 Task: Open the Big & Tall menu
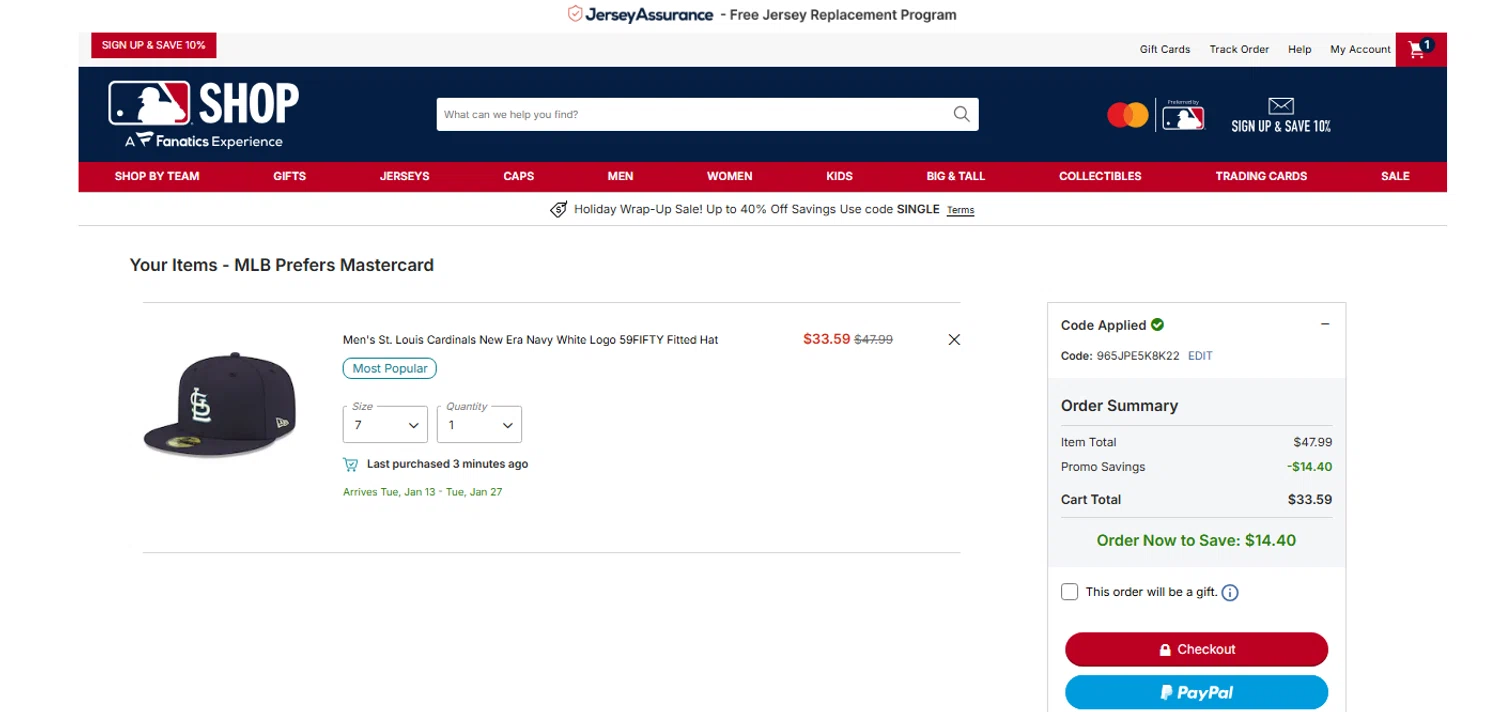tap(956, 176)
